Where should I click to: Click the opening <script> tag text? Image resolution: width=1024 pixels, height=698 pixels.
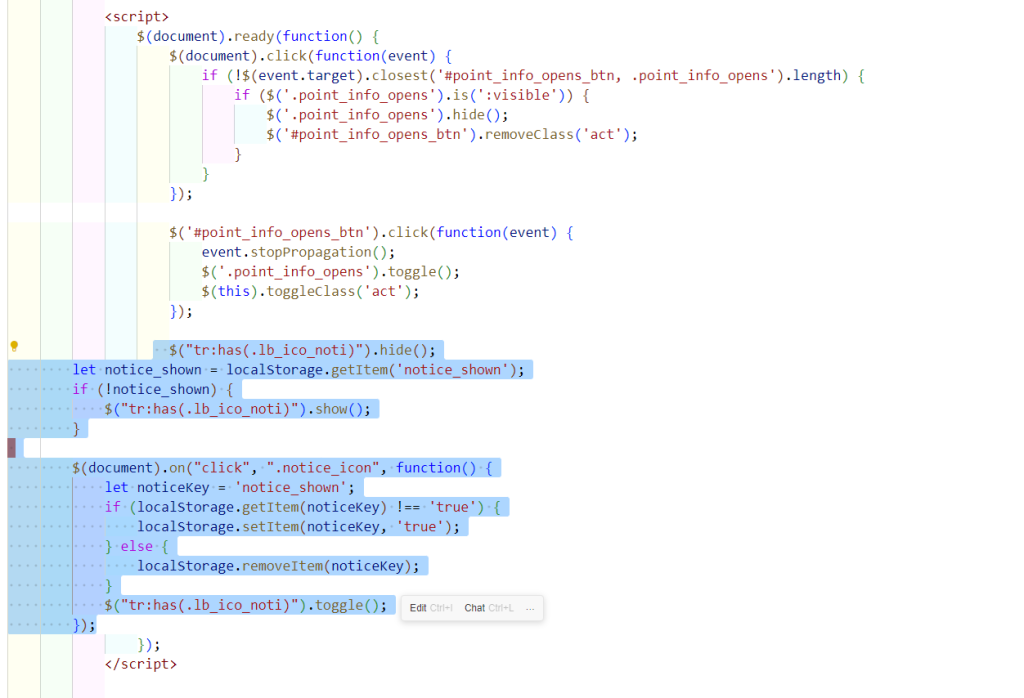point(136,17)
